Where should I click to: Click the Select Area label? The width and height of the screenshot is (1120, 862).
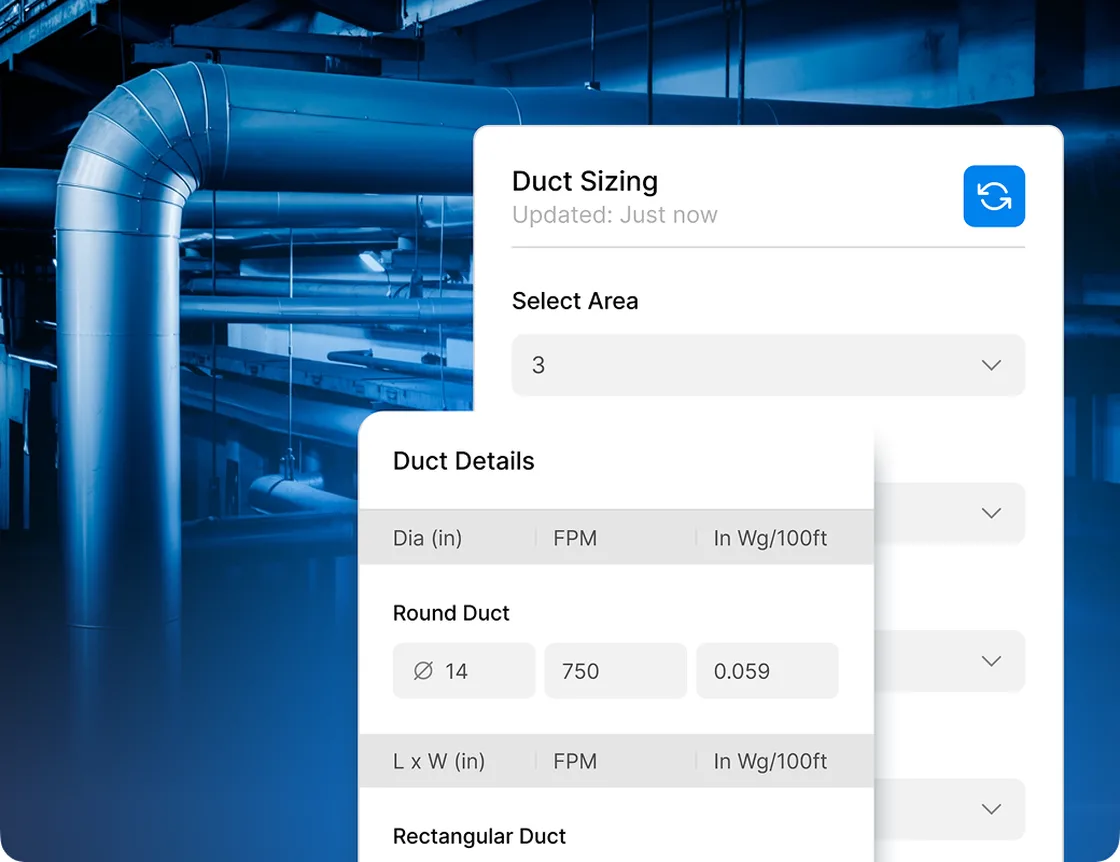pyautogui.click(x=575, y=301)
